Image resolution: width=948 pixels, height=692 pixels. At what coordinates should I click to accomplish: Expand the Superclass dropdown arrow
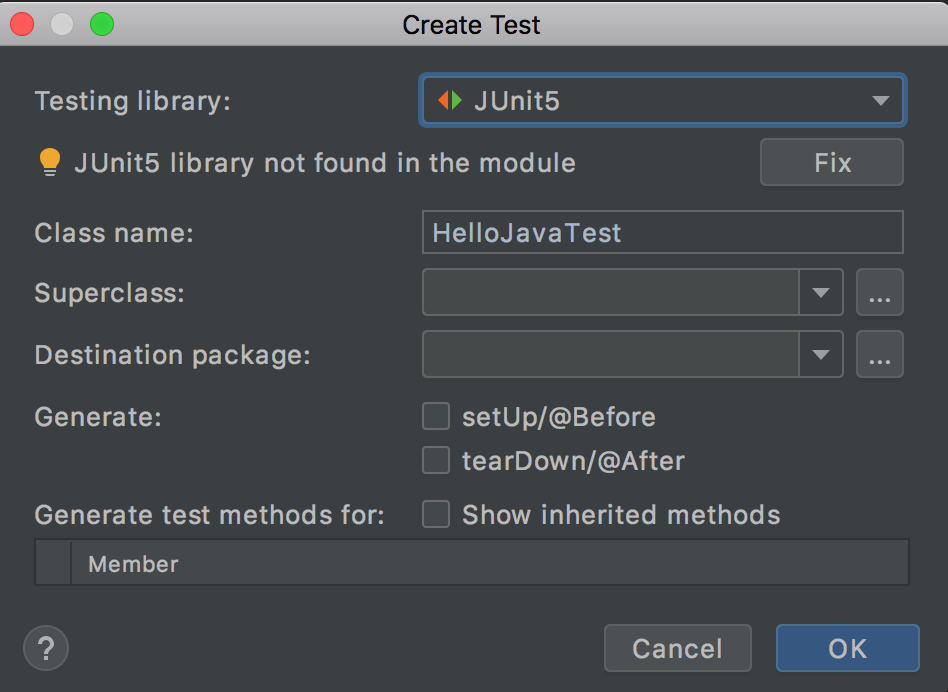pos(821,293)
